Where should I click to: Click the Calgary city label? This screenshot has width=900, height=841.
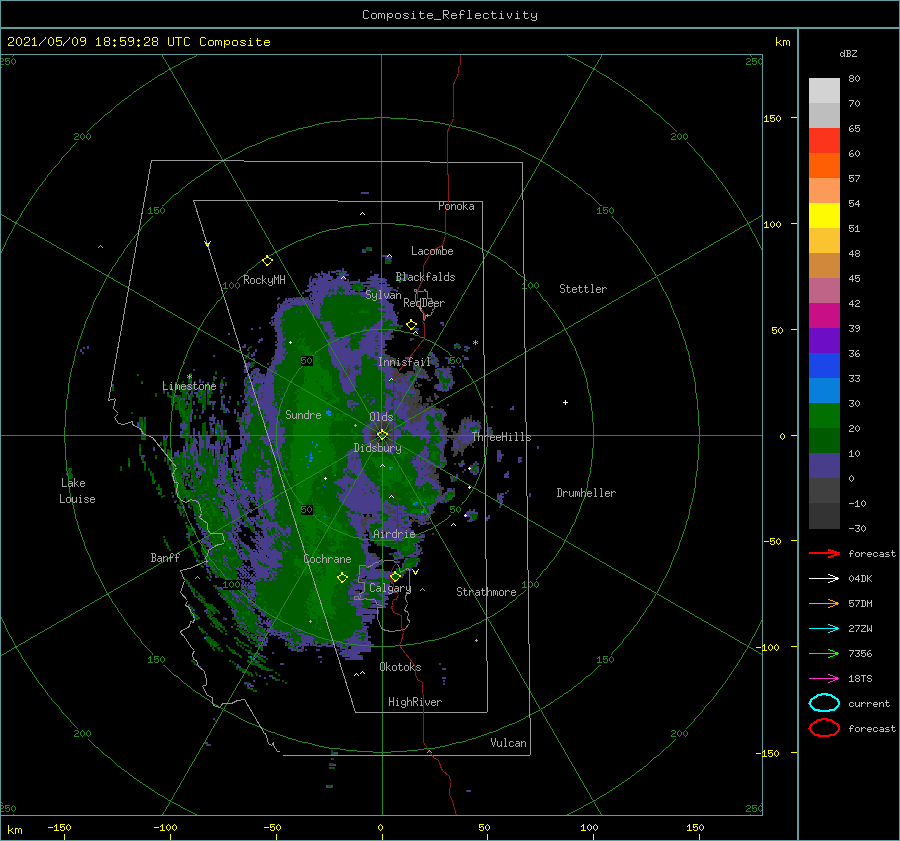click(390, 588)
